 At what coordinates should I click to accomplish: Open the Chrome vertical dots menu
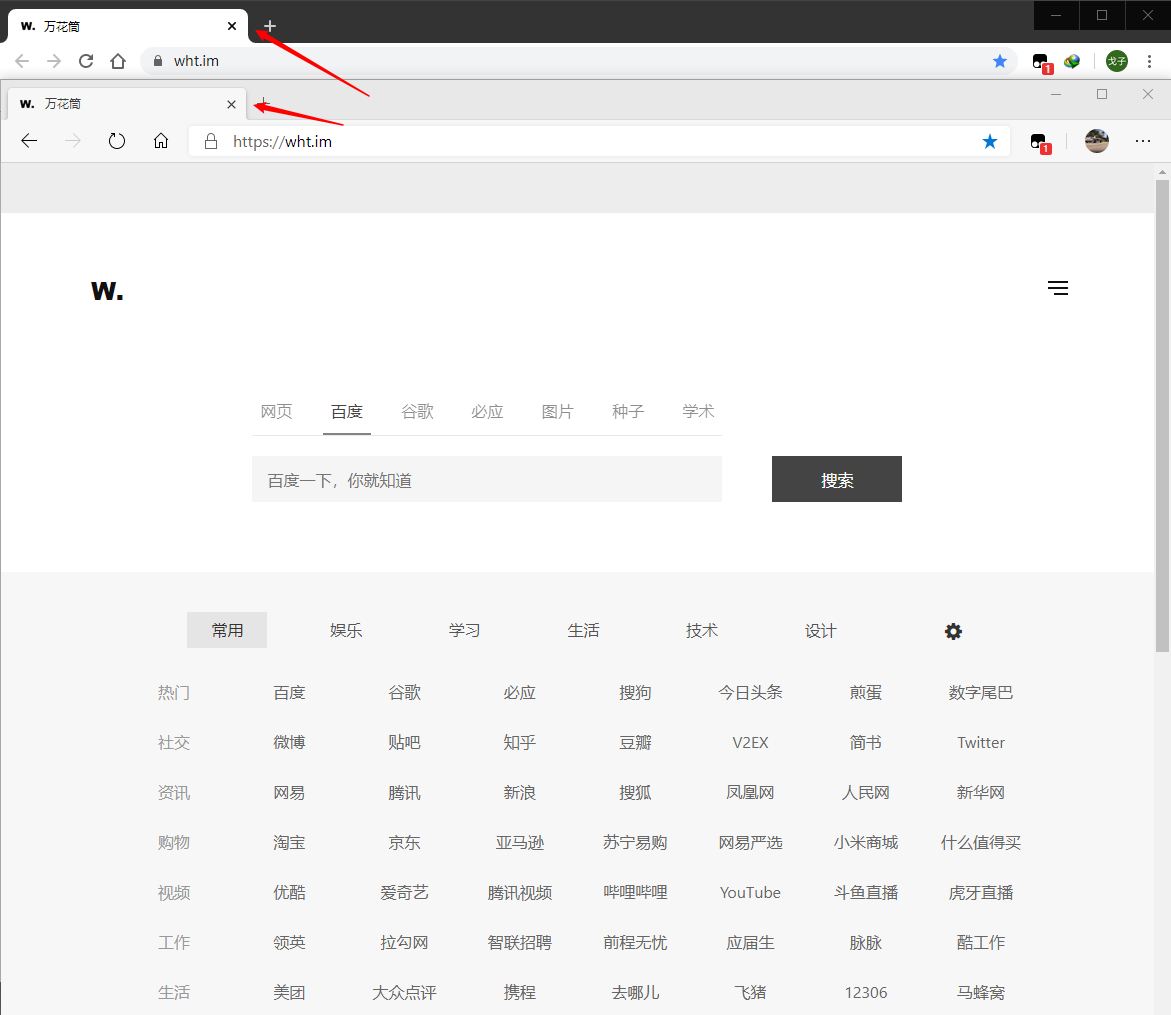[1149, 61]
